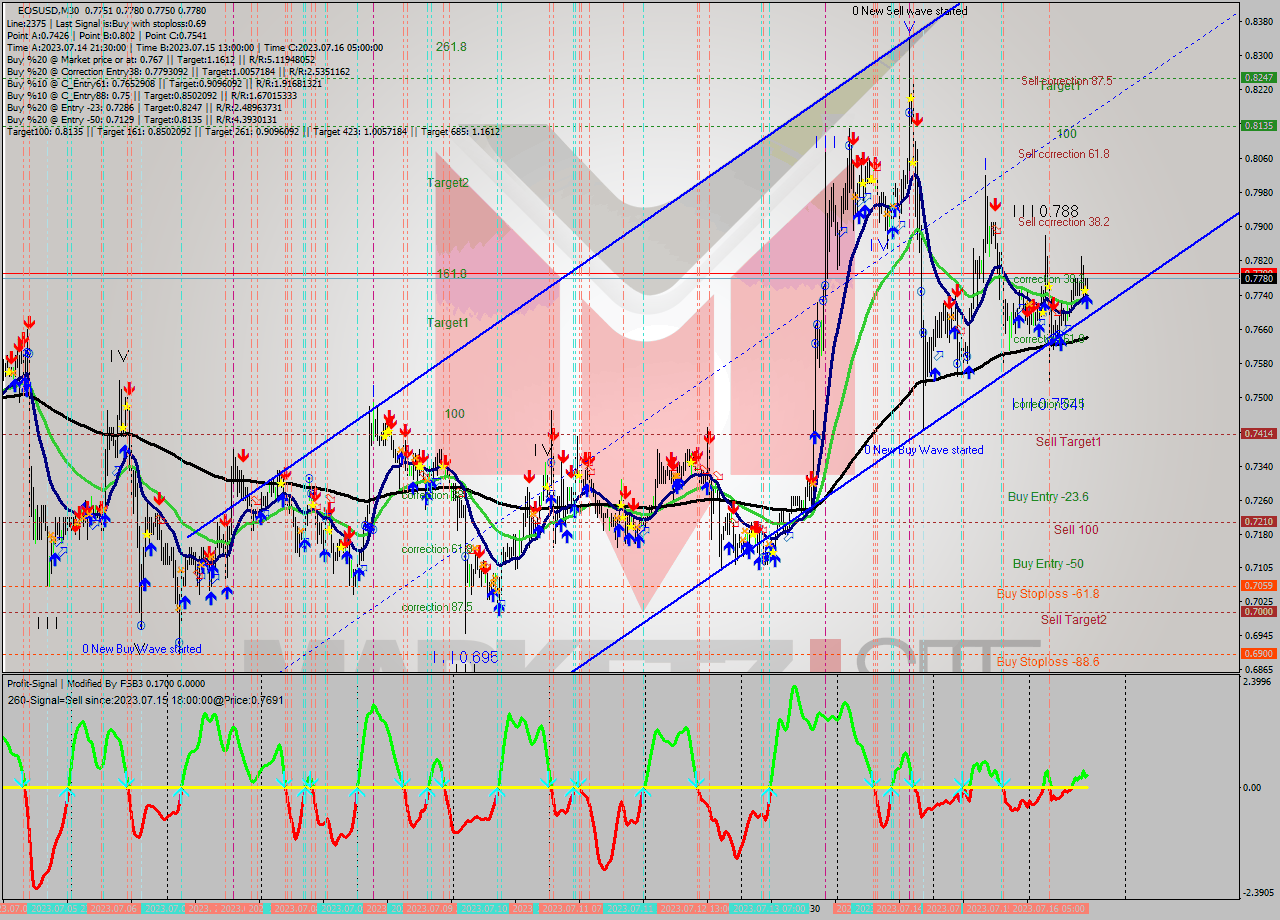This screenshot has width=1280, height=920.
Task: Click the orange 0.7059 price tag
Action: coord(1257,585)
